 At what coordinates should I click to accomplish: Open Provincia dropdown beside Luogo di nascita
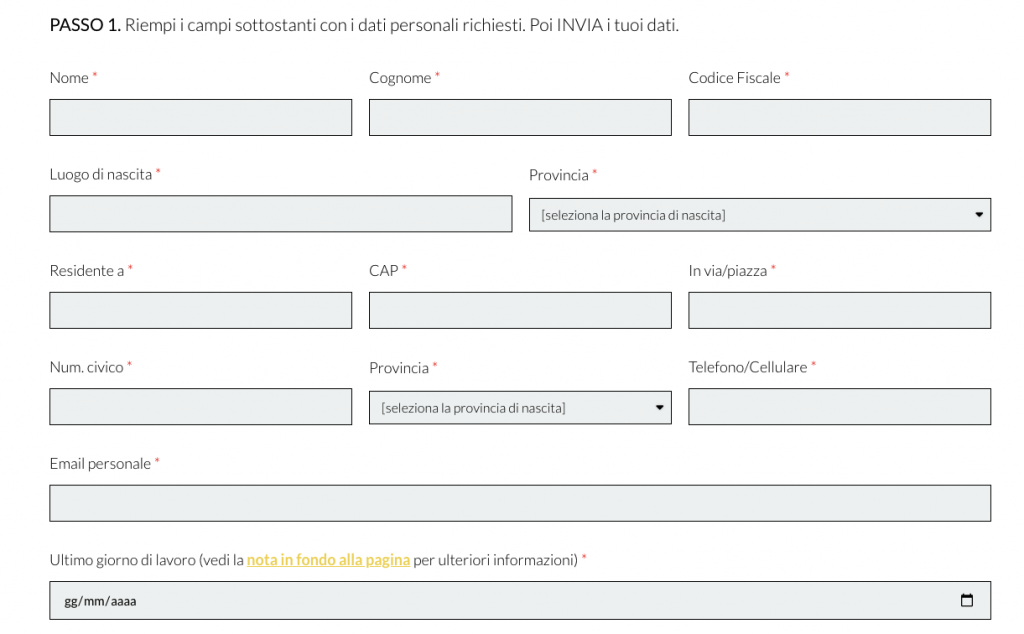[759, 214]
